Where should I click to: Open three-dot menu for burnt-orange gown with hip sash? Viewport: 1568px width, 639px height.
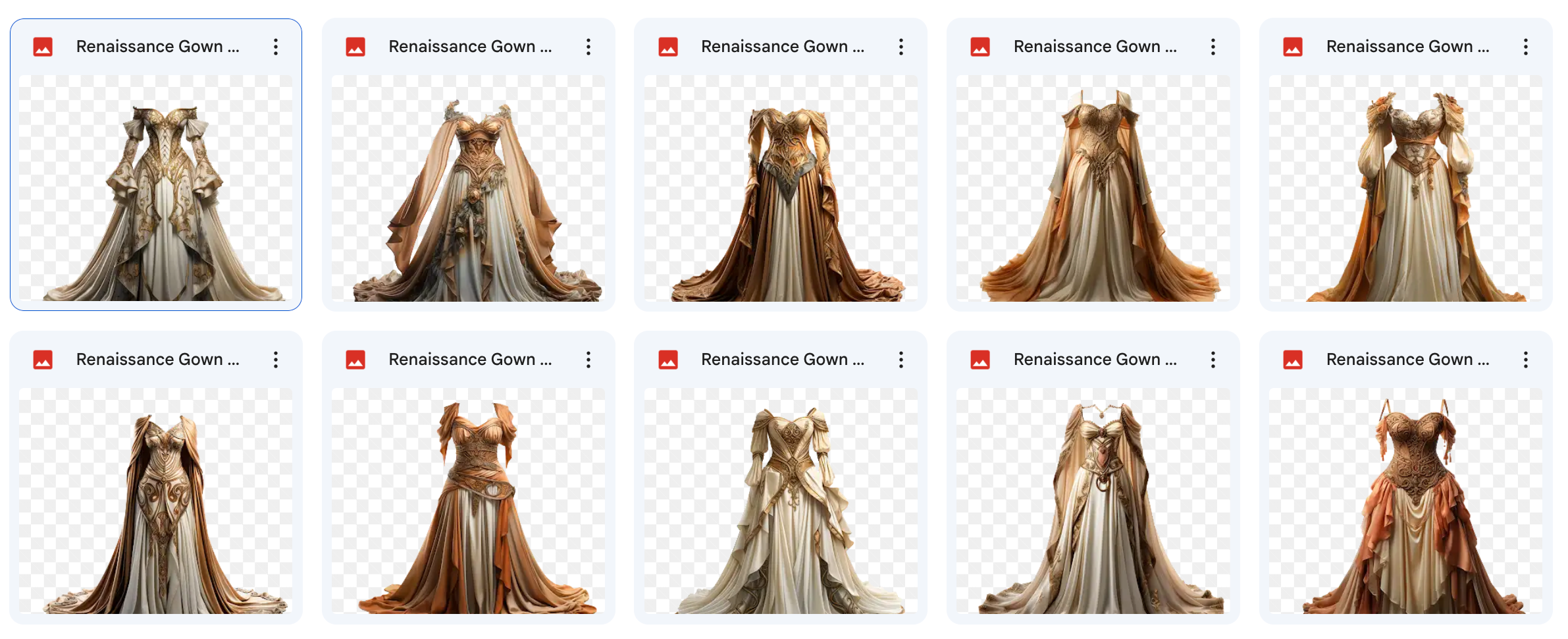[x=588, y=360]
